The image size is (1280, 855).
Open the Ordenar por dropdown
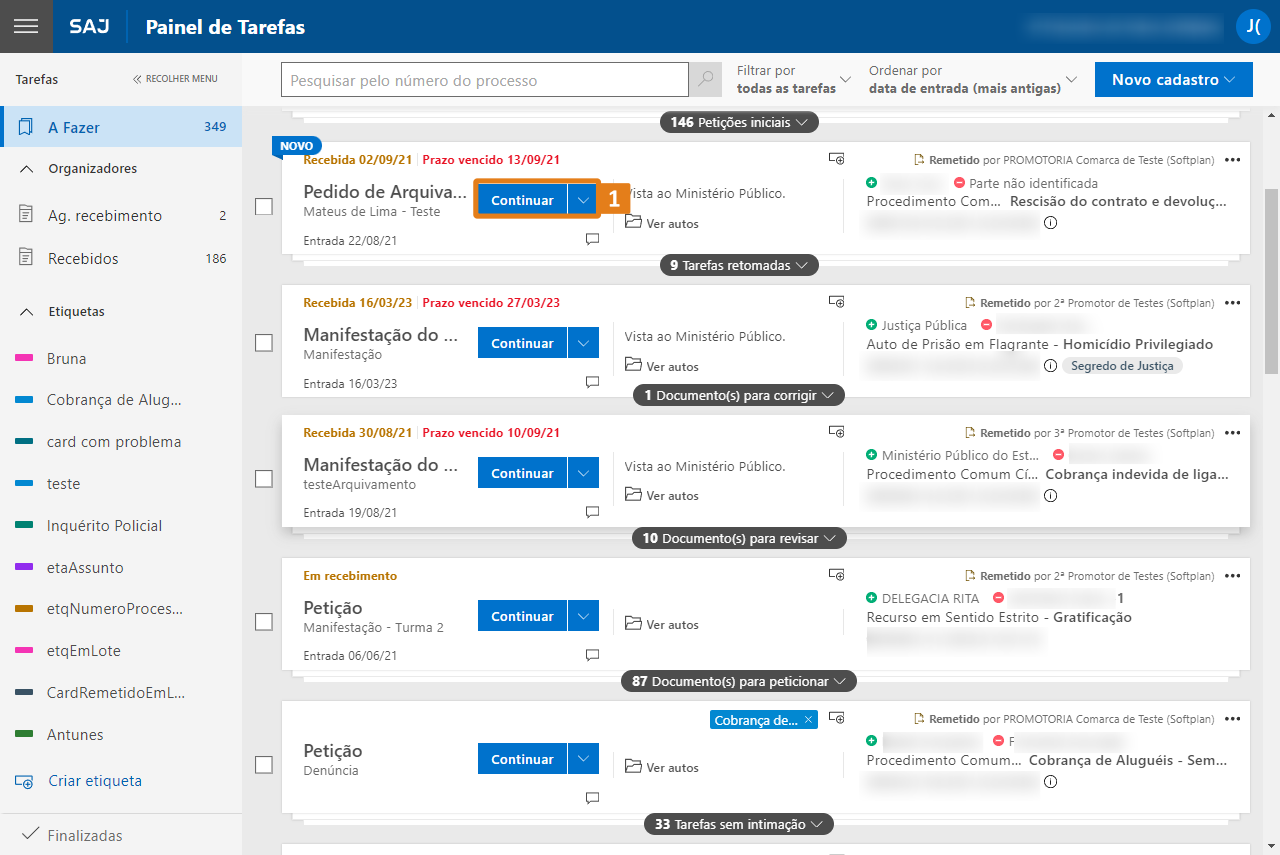click(x=973, y=80)
